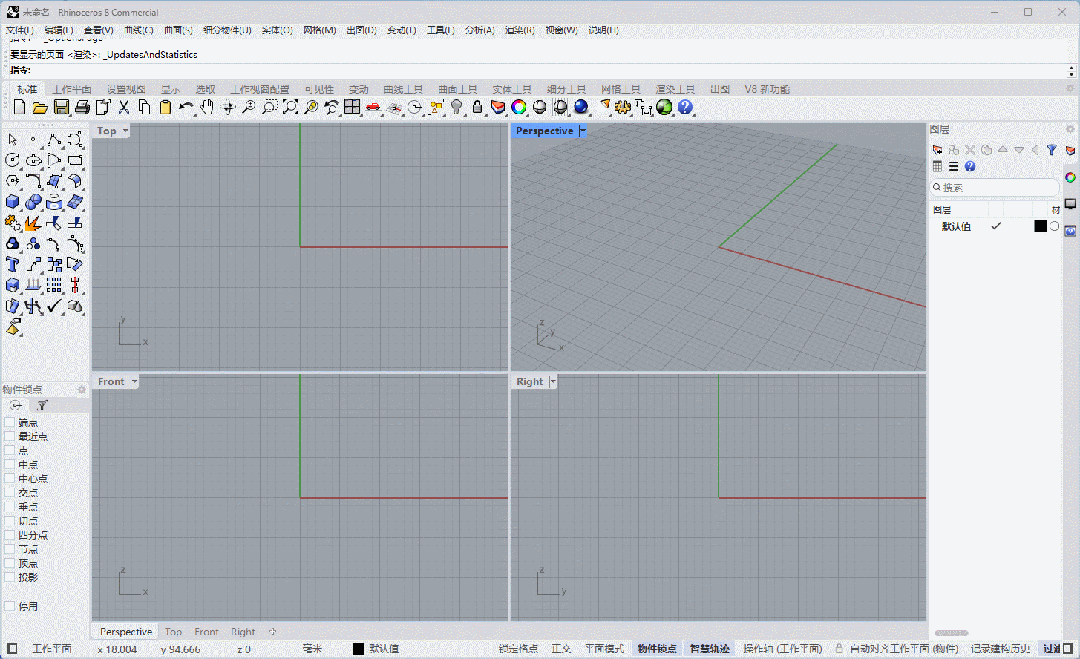
Task: Click the New file icon
Action: click(19, 107)
